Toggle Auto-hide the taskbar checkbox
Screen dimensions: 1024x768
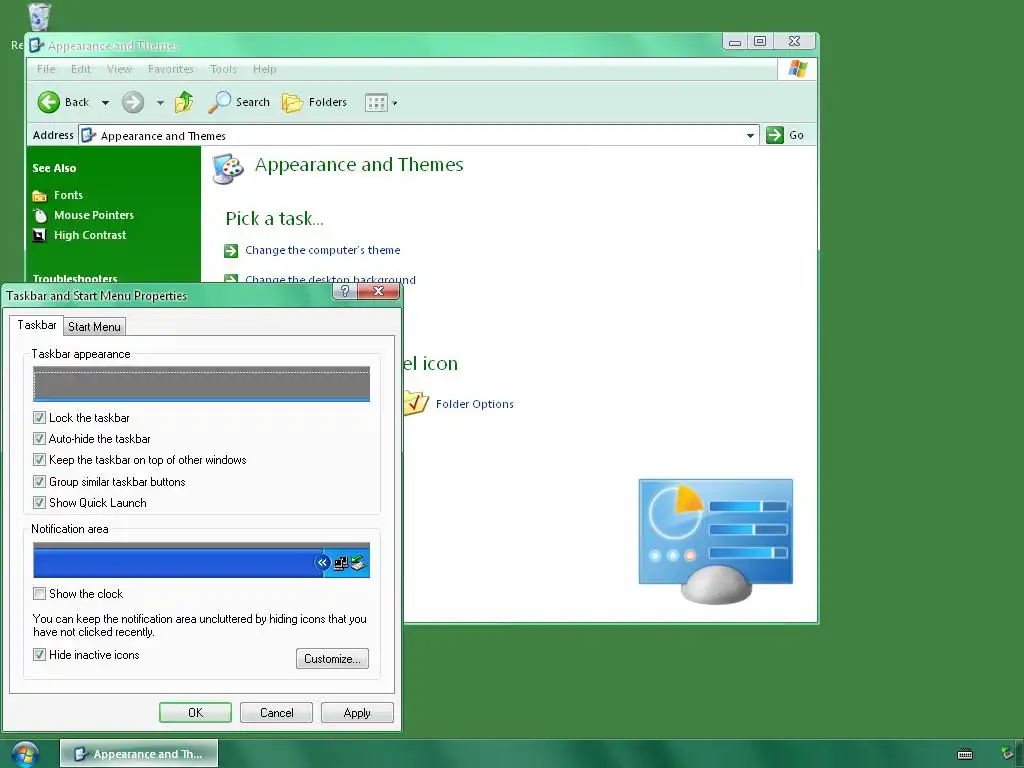tap(39, 439)
